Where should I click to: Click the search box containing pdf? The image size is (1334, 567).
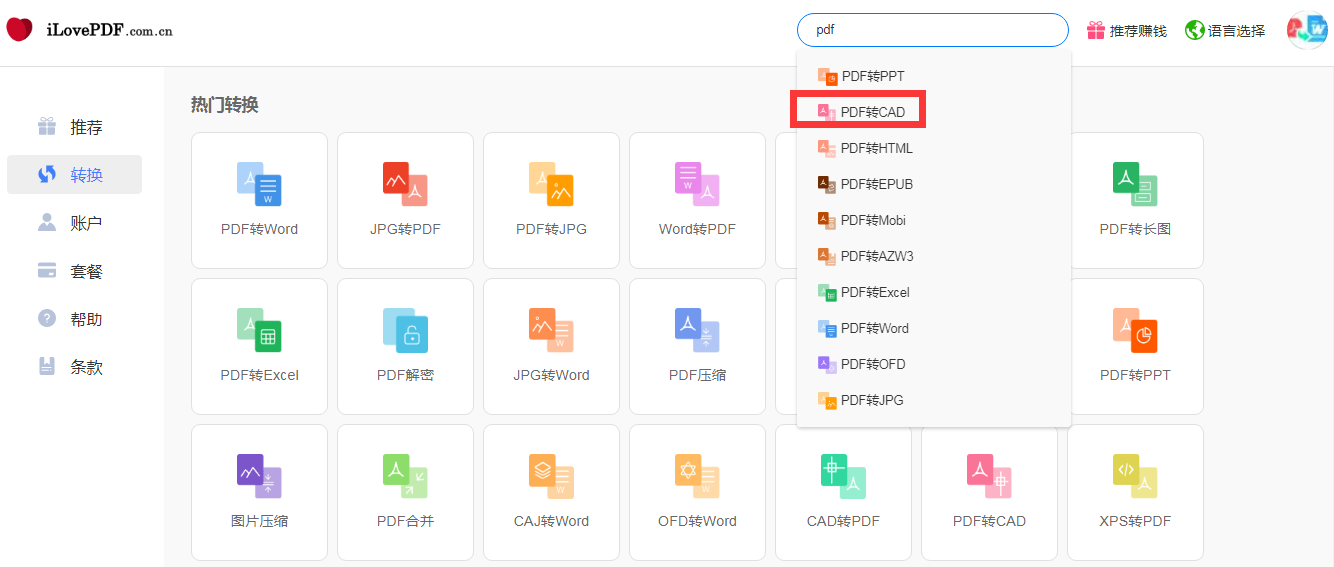[932, 30]
